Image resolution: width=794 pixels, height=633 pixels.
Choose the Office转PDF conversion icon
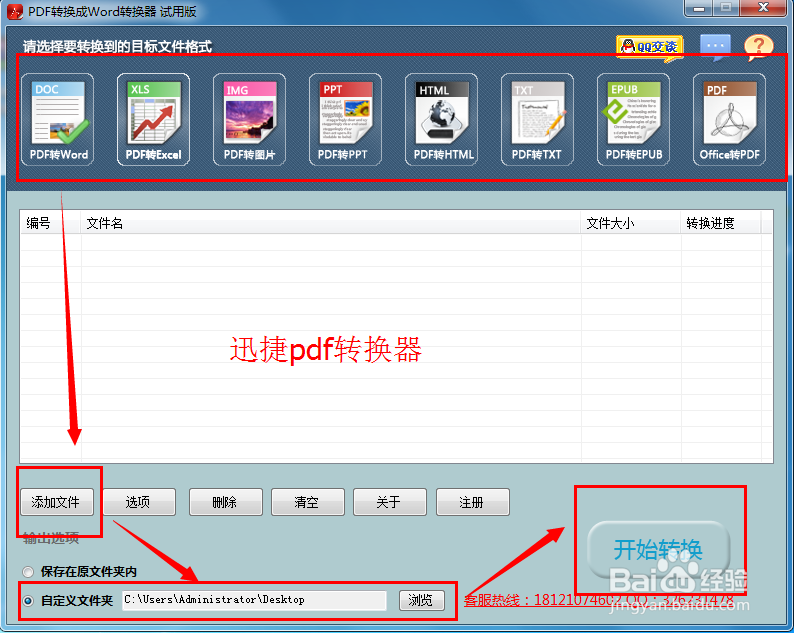[x=729, y=120]
